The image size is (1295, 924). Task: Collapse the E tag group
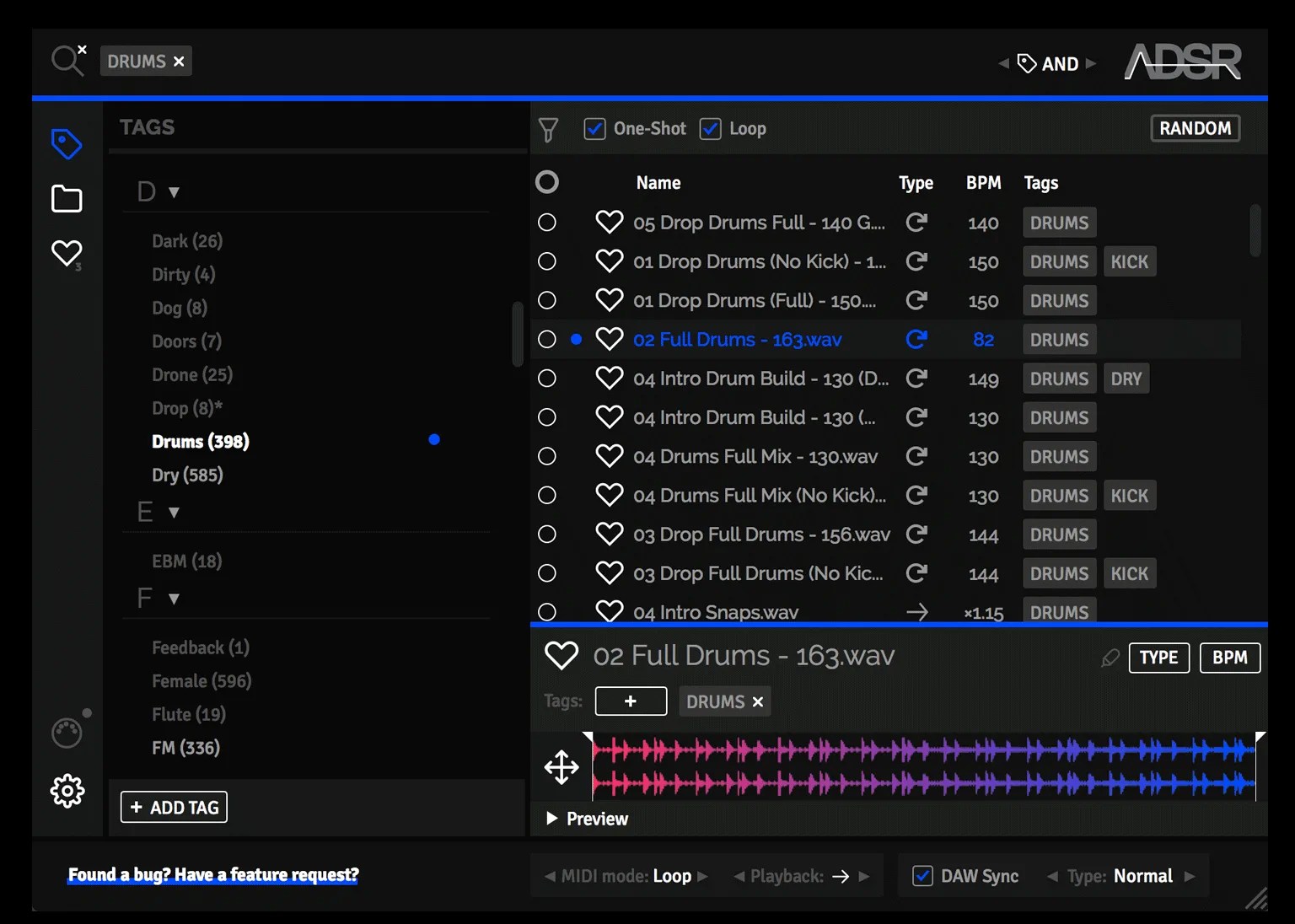pyautogui.click(x=174, y=513)
